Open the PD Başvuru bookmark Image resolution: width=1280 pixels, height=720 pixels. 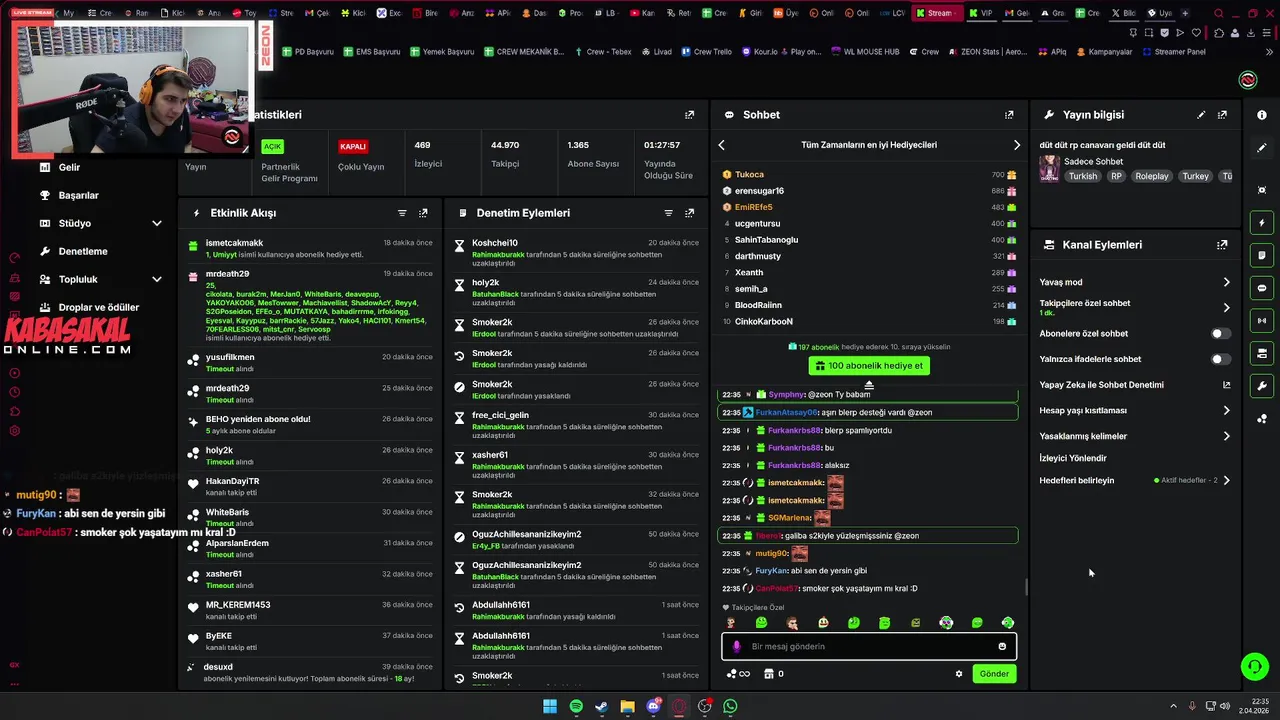(x=308, y=52)
